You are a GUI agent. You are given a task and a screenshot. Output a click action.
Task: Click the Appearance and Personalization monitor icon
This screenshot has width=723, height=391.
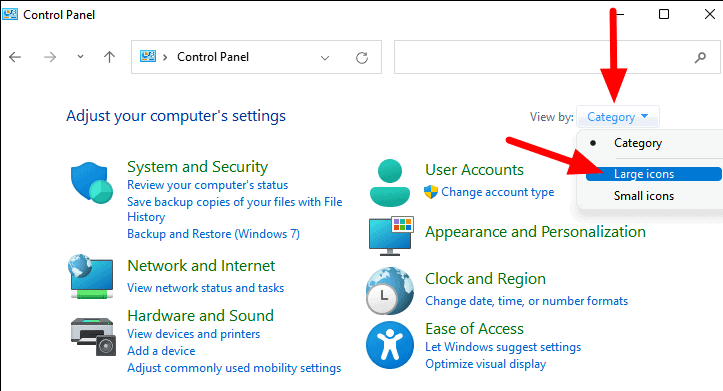click(391, 236)
